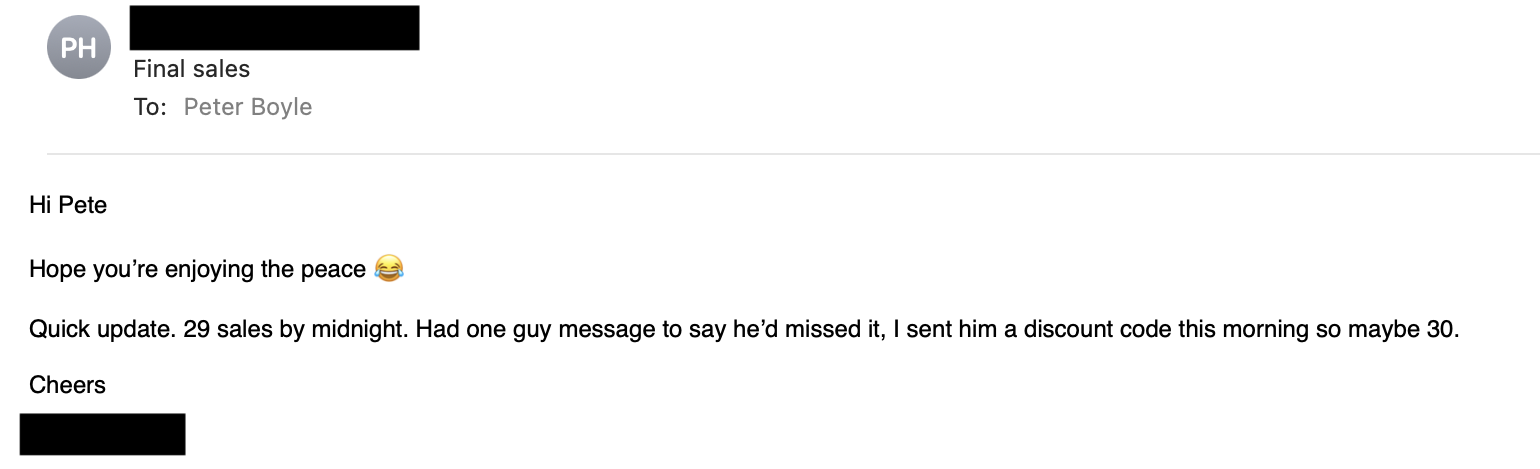This screenshot has height=469, width=1540.
Task: Click the laughing-crying emoji
Action: pos(388,268)
